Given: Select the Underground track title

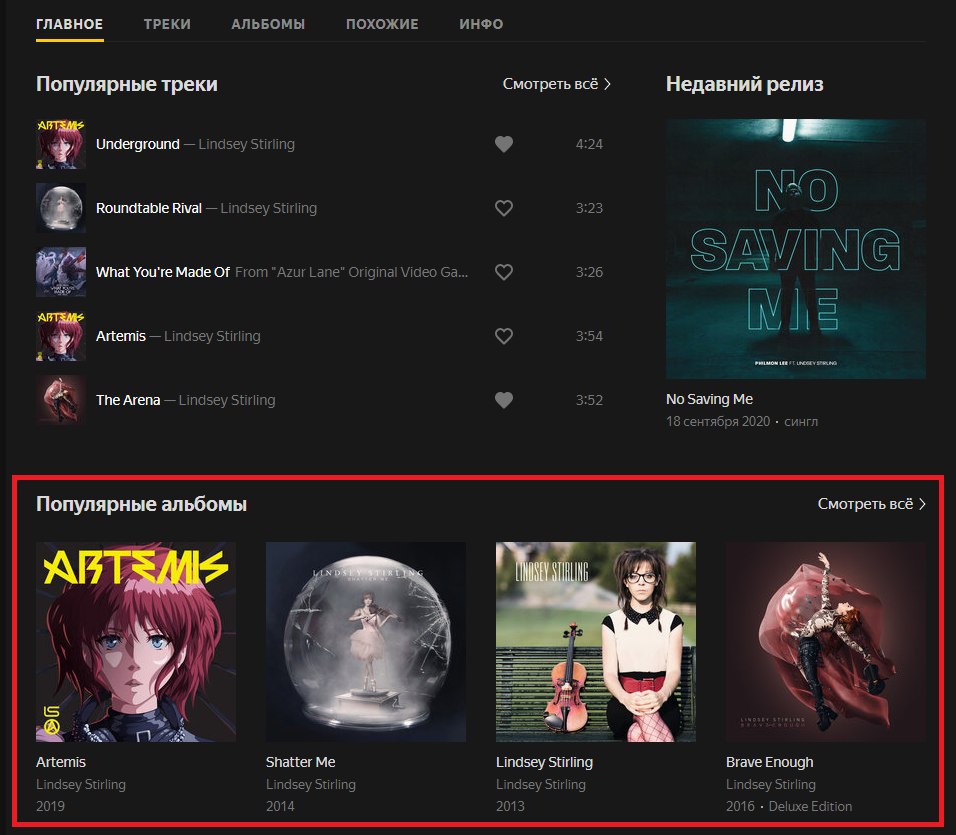Looking at the screenshot, I should click(x=138, y=144).
